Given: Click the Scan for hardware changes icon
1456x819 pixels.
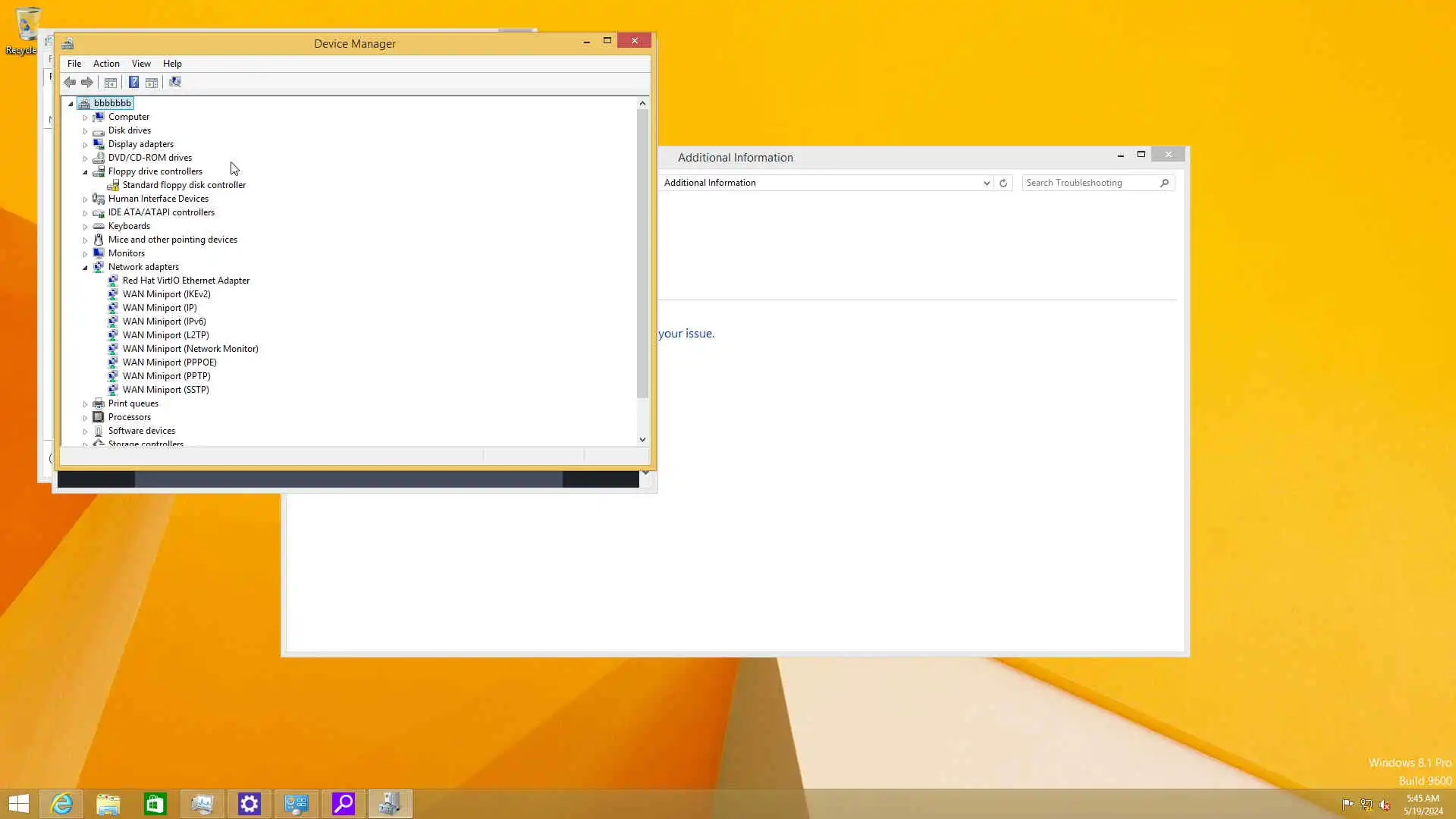Looking at the screenshot, I should point(175,82).
